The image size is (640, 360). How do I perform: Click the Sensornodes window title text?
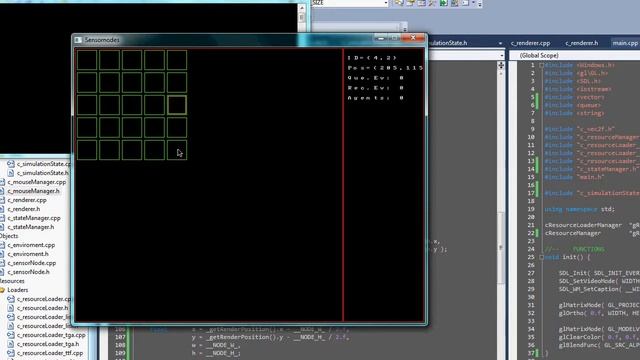pyautogui.click(x=102, y=40)
